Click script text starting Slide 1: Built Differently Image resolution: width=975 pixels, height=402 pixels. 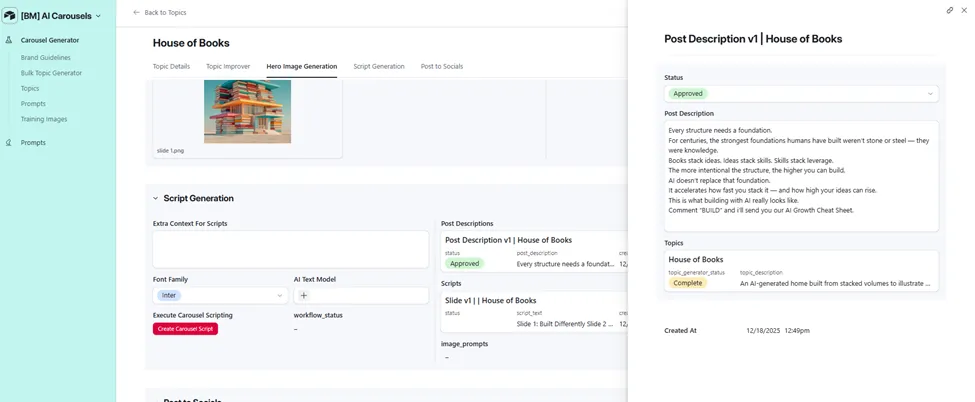point(565,324)
